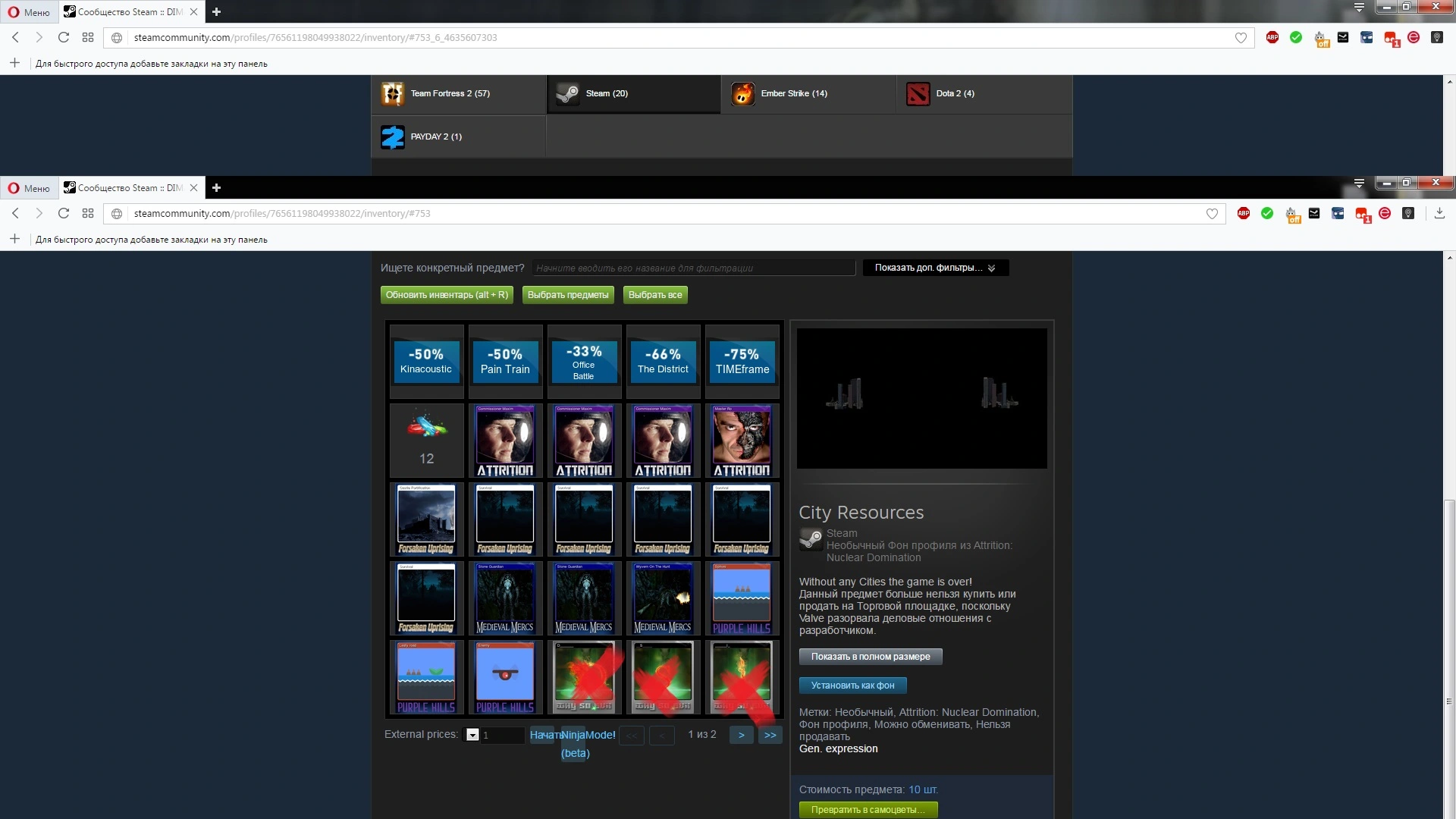Viewport: 1456px width, 819px height.
Task: Click the 'Выбрать все' button
Action: 655,295
